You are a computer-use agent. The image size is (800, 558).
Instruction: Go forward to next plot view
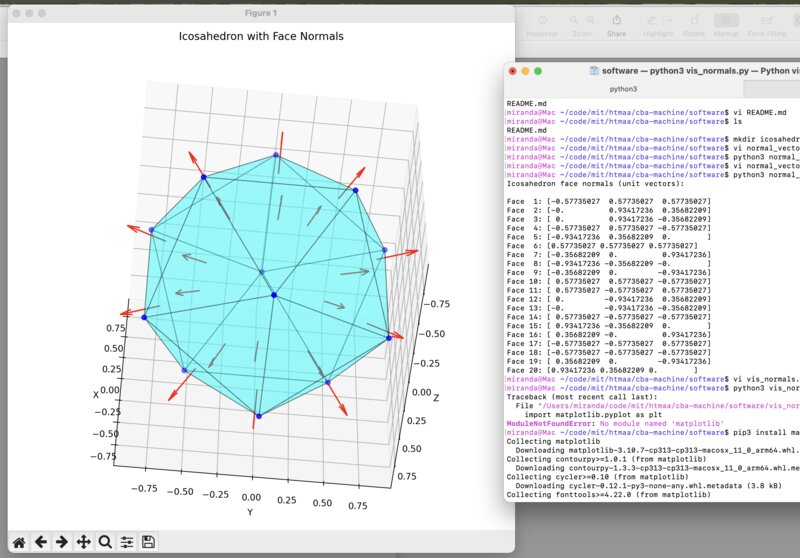[61, 542]
